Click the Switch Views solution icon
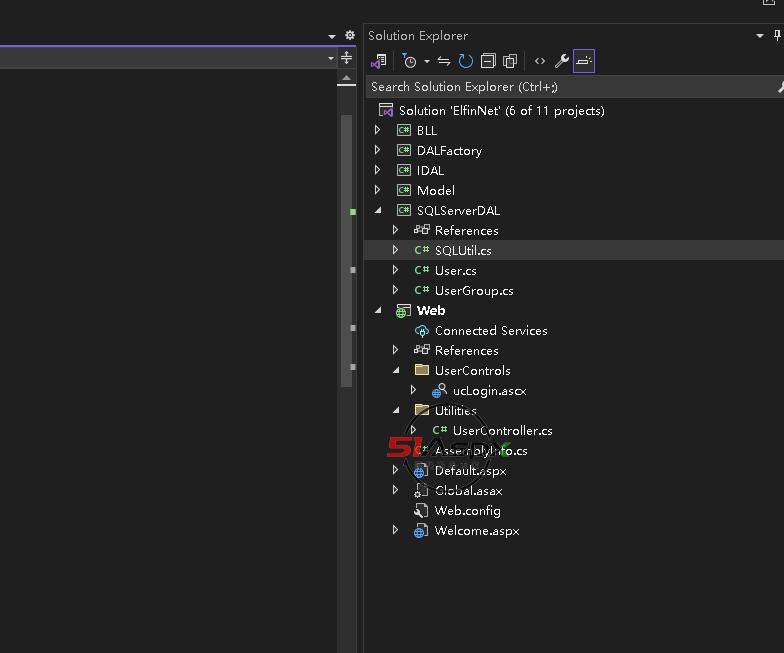 [378, 61]
